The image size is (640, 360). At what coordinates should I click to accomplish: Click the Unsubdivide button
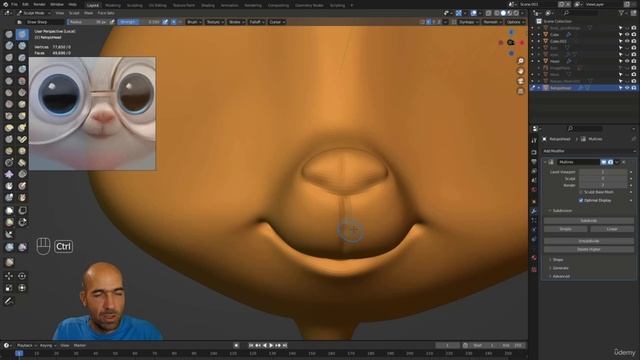589,241
